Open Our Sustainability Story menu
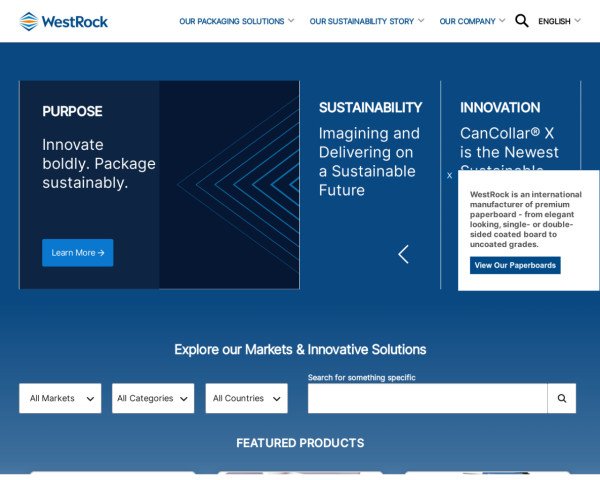The width and height of the screenshot is (600, 480). tap(367, 21)
